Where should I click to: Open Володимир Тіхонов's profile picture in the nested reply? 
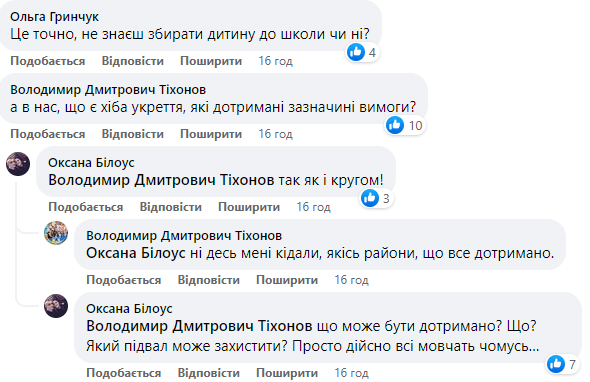pyautogui.click(x=56, y=233)
